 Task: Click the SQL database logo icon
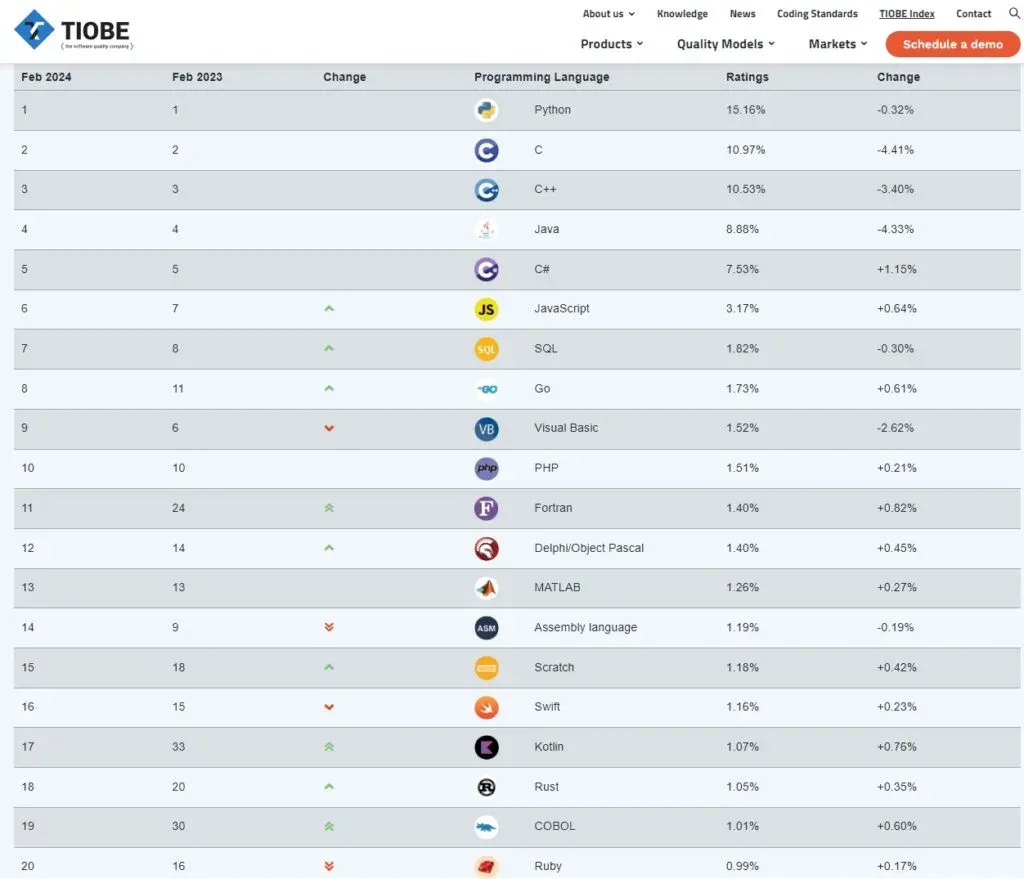[x=486, y=349]
